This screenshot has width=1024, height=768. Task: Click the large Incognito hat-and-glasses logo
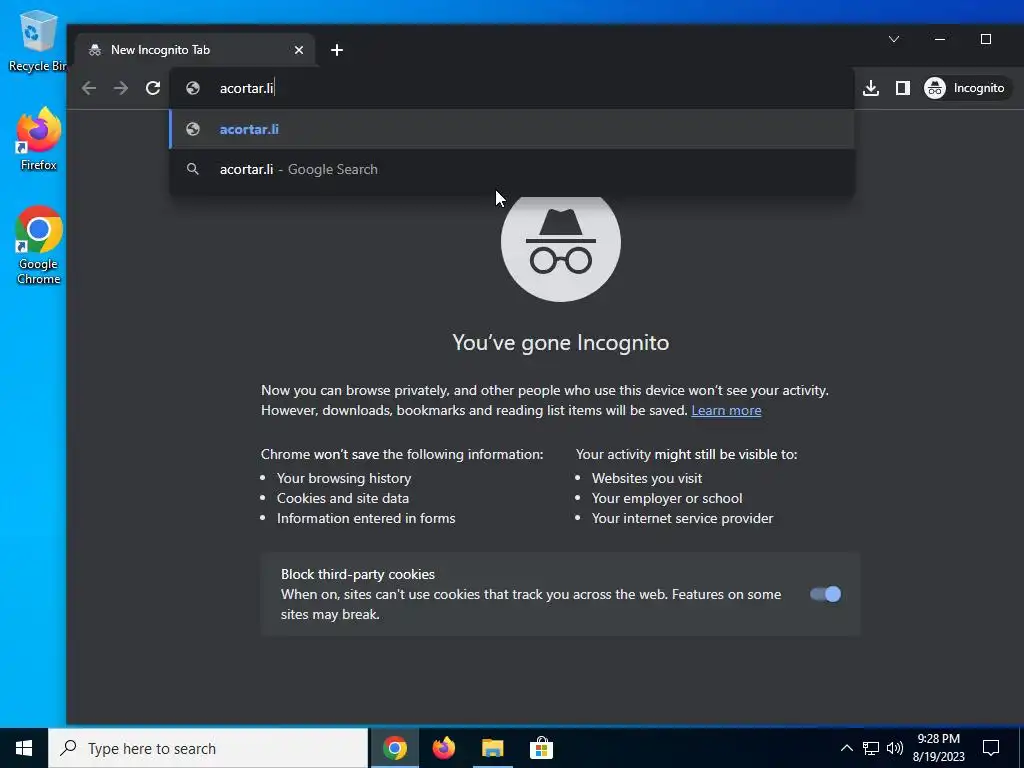[560, 249]
